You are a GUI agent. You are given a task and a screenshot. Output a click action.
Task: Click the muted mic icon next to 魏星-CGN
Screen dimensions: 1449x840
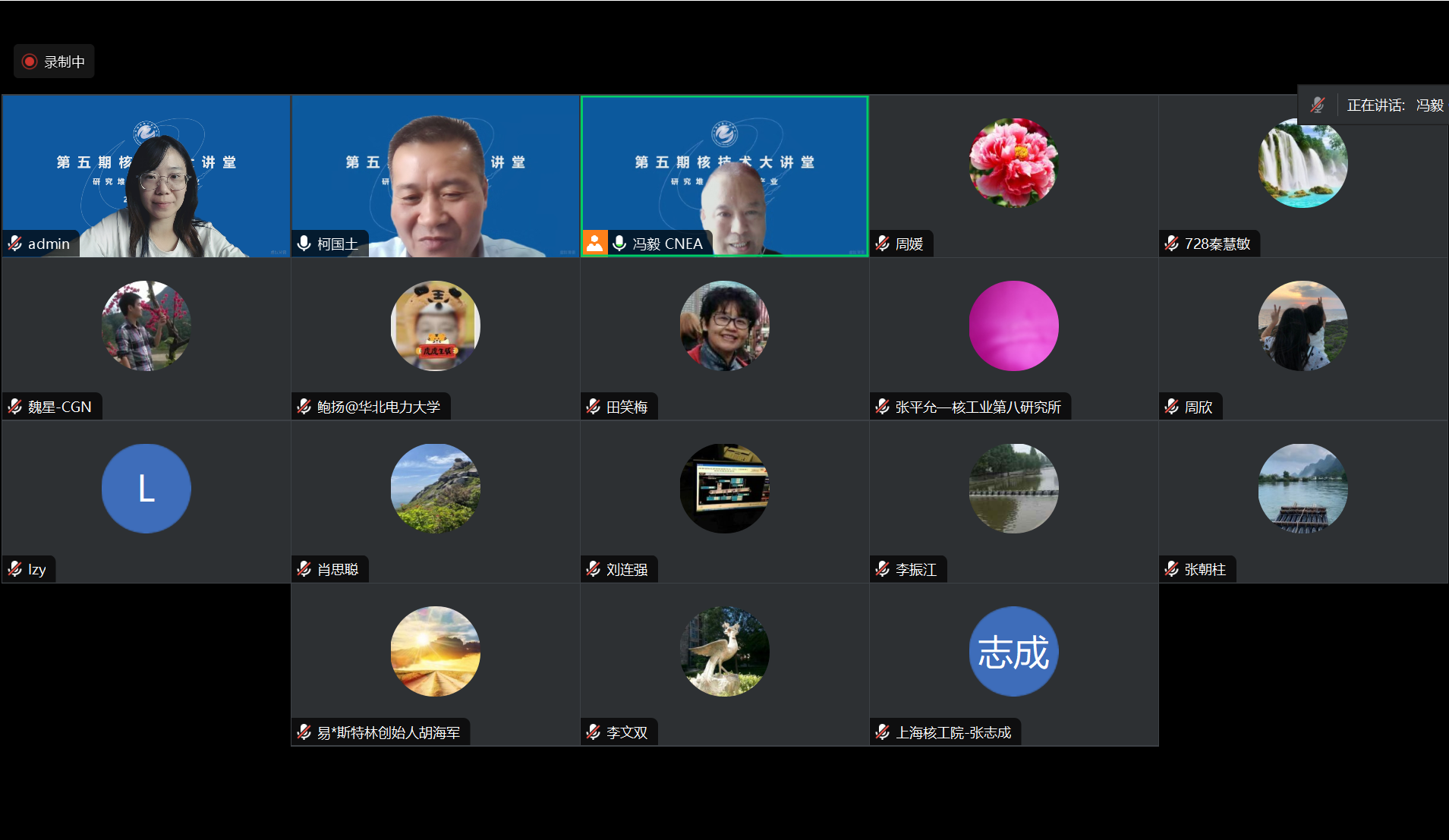coord(15,407)
